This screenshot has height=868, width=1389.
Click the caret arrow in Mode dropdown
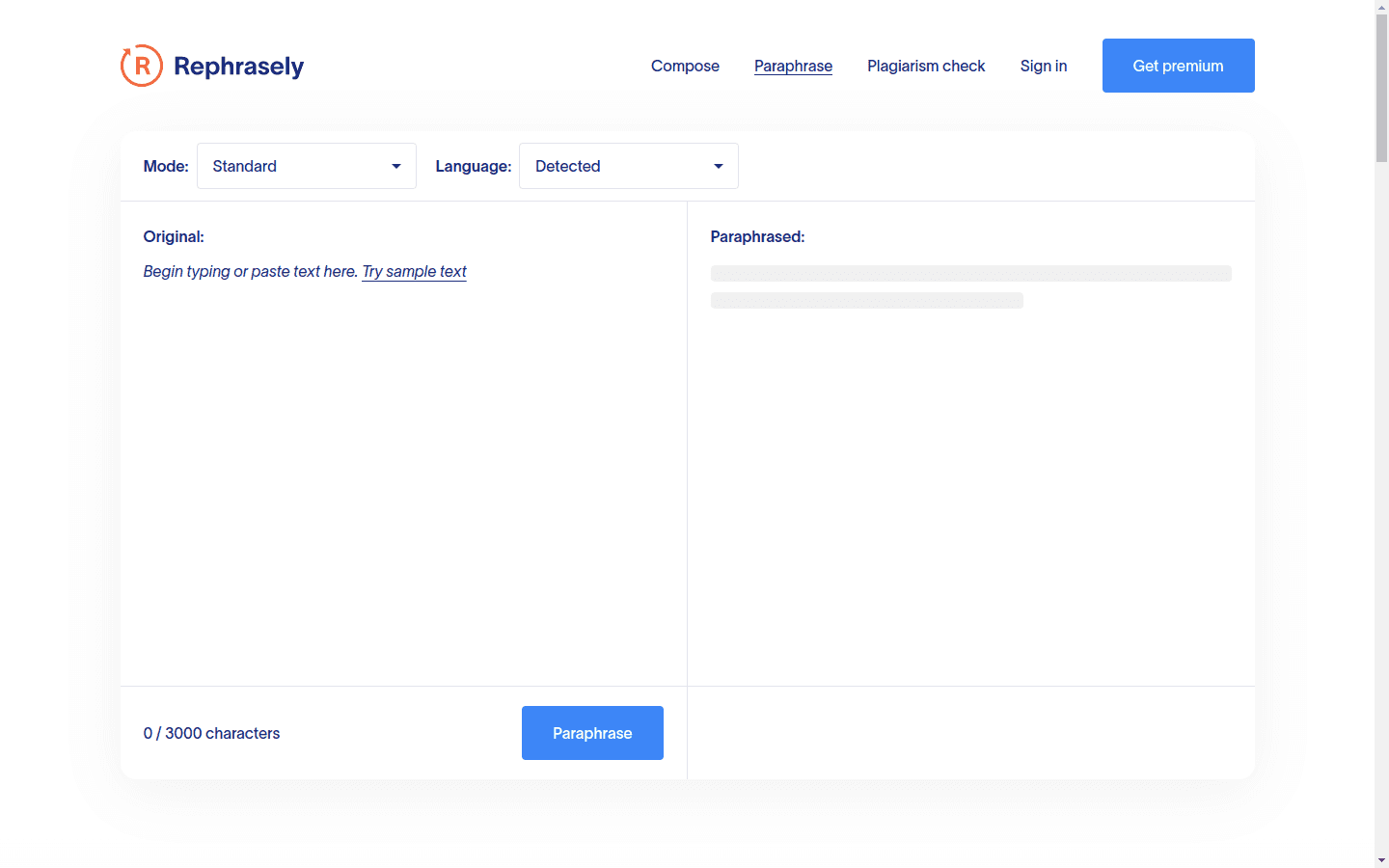pos(396,166)
